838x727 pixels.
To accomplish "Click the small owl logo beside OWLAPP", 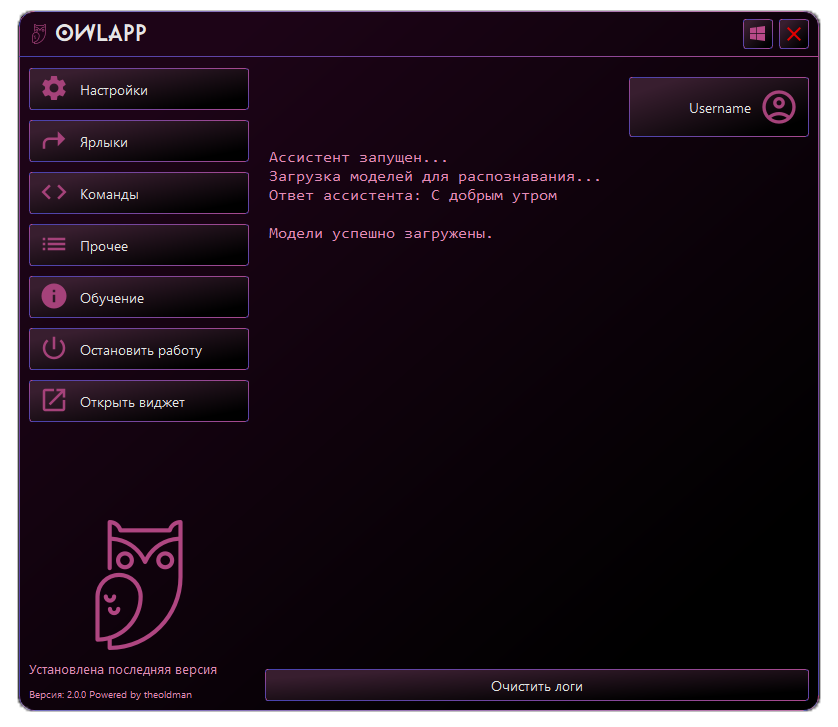I will point(39,34).
